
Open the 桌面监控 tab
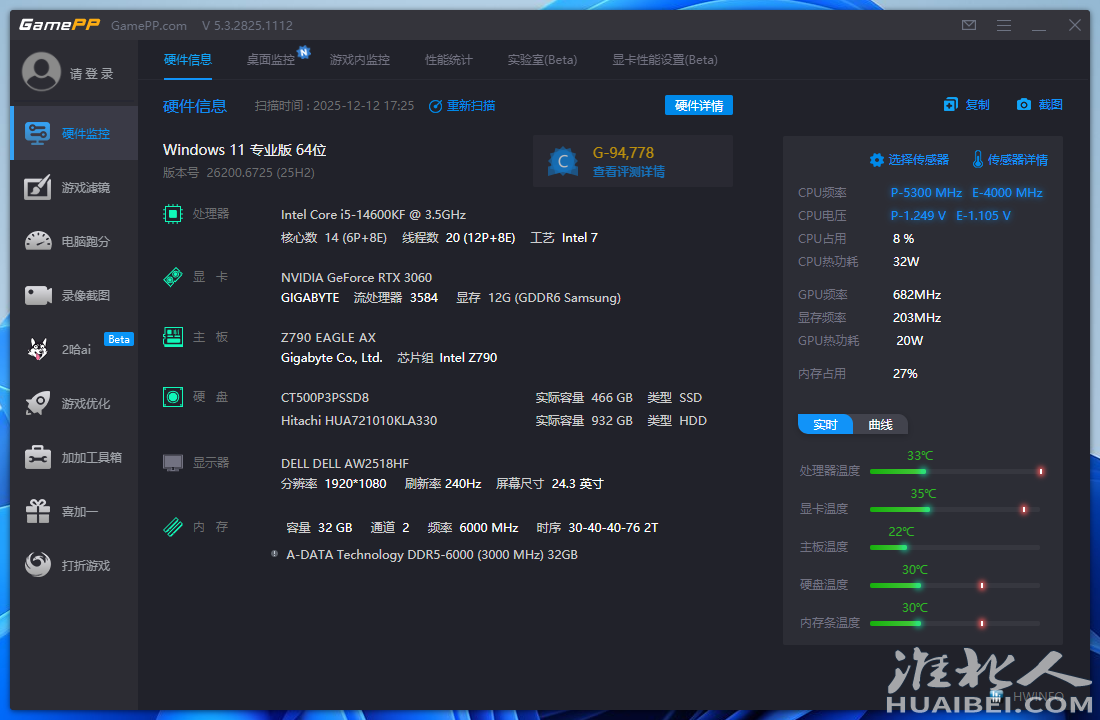271,60
